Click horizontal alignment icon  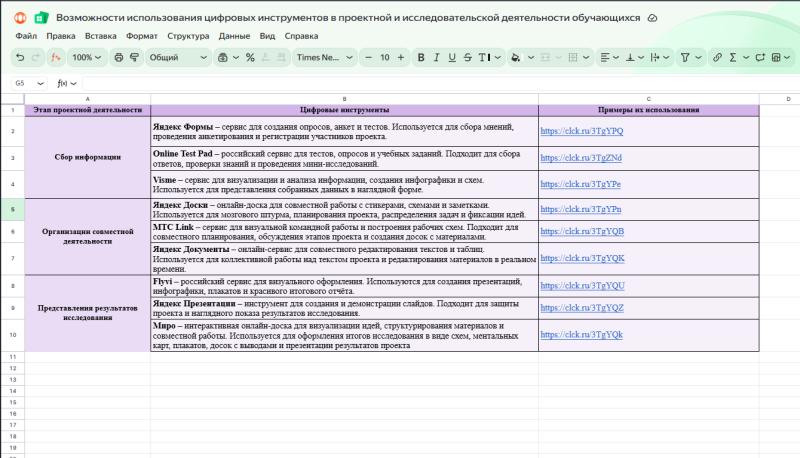coord(605,58)
